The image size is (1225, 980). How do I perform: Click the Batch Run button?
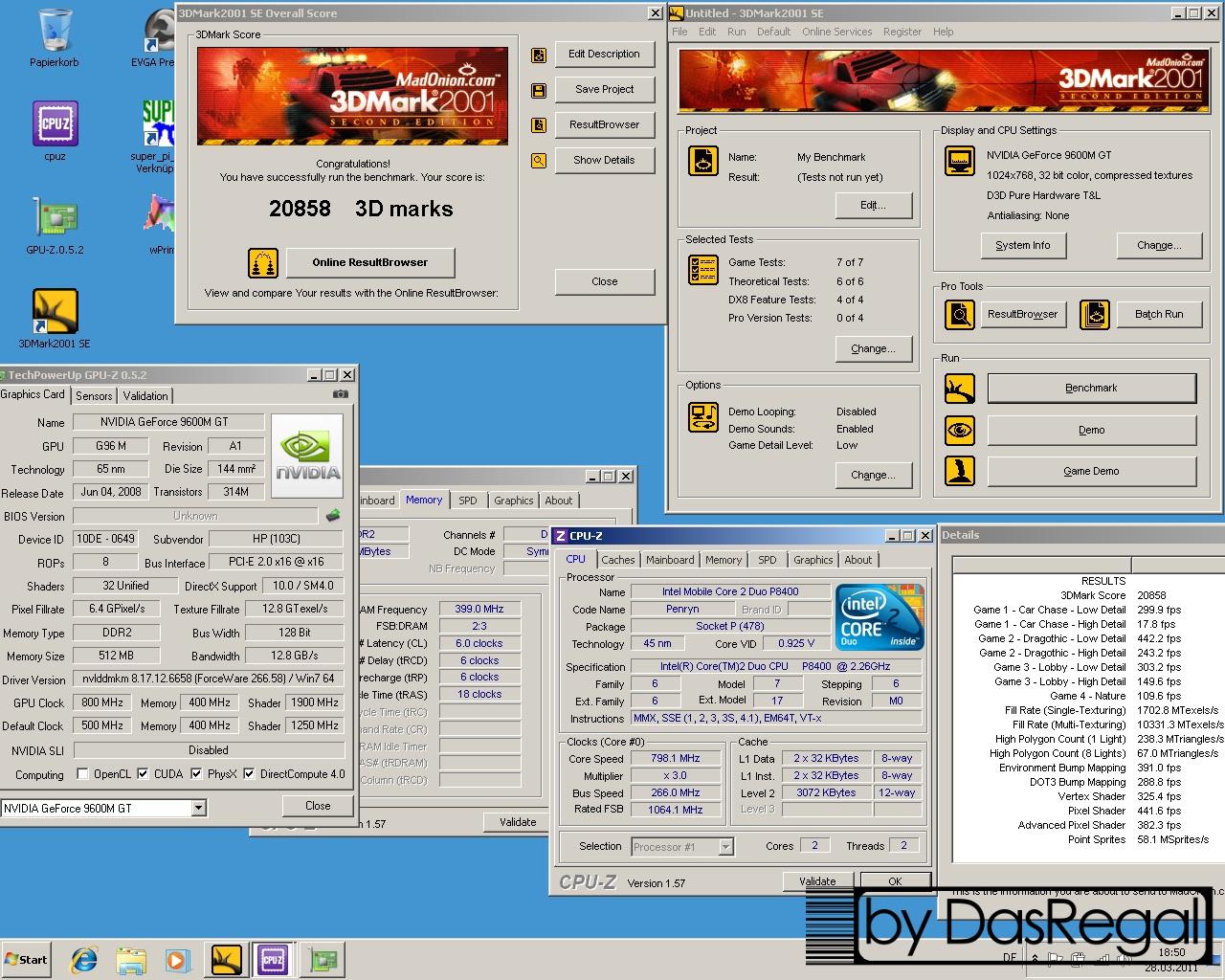coord(1159,314)
